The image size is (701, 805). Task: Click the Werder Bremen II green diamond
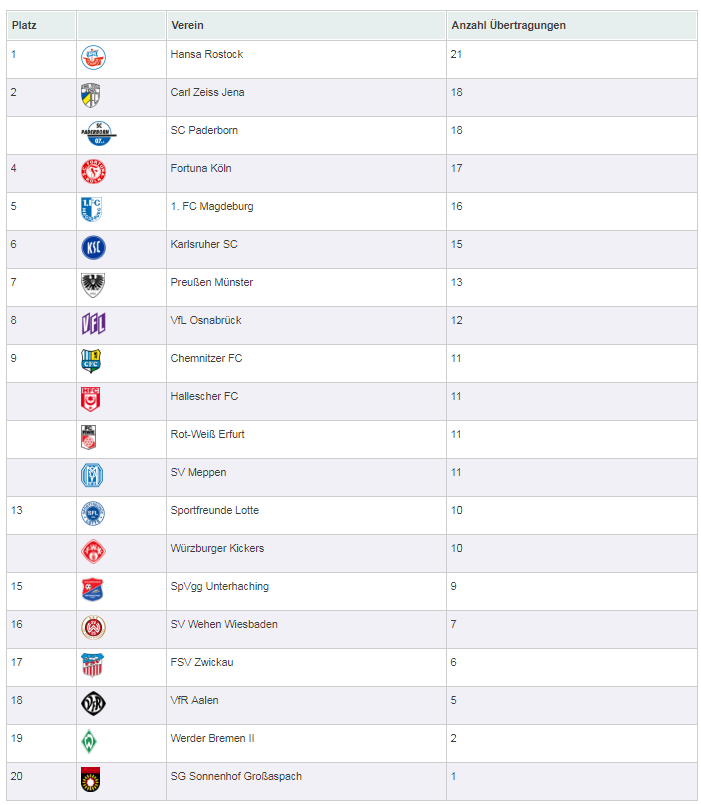point(89,741)
